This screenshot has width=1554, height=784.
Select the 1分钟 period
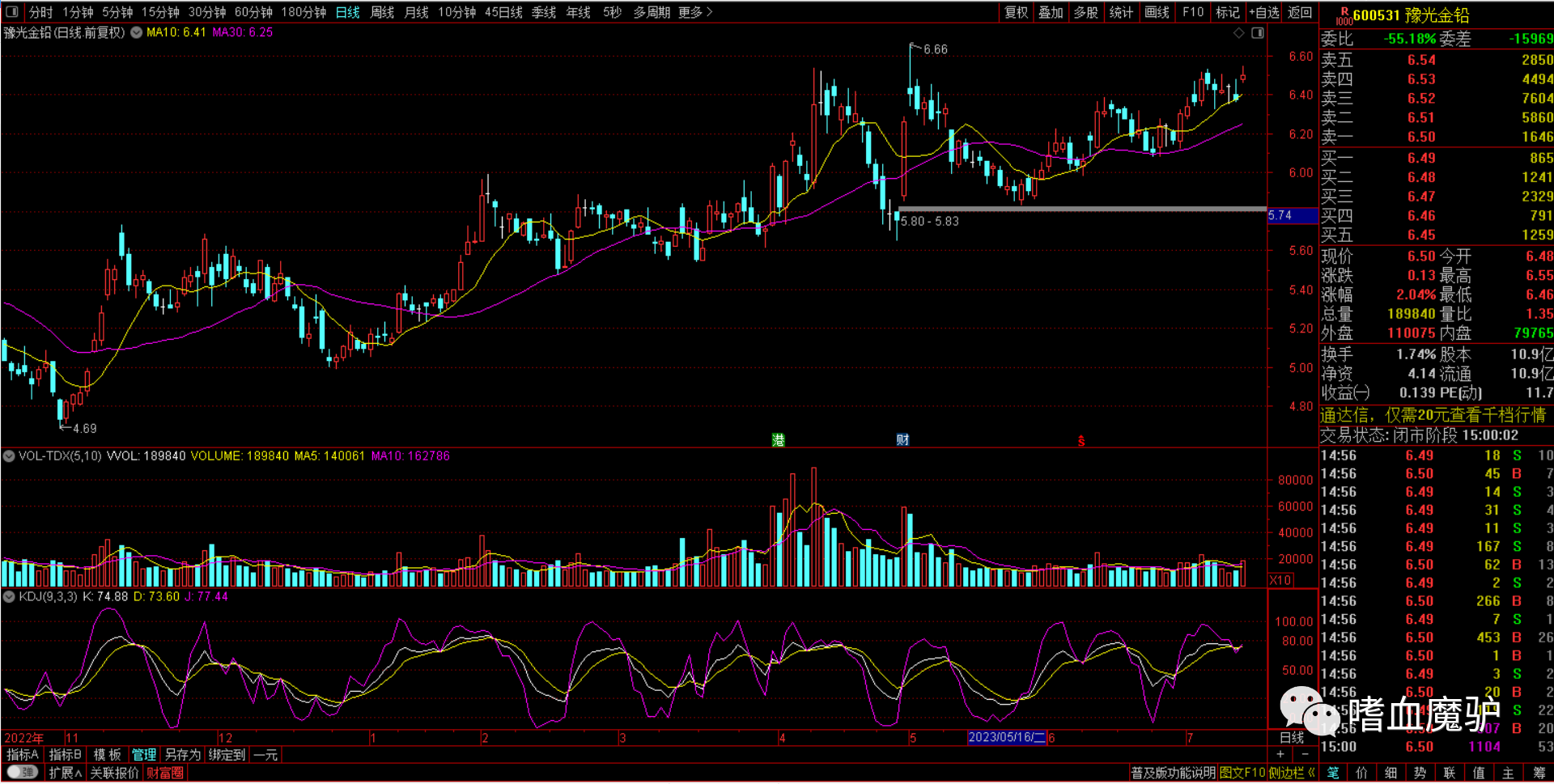tap(78, 12)
